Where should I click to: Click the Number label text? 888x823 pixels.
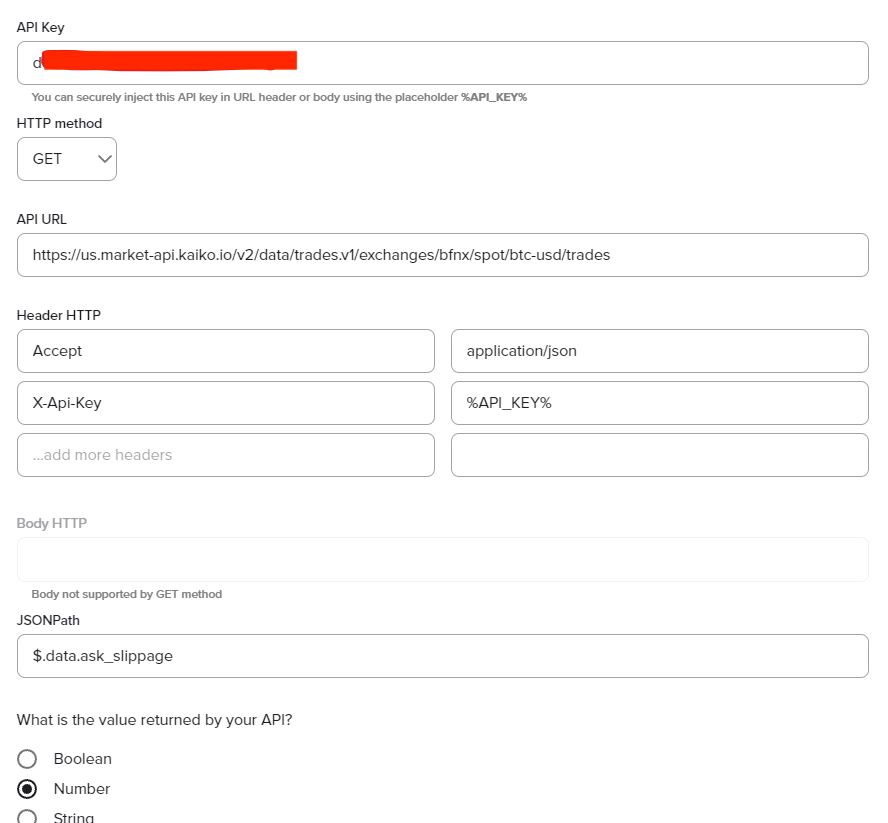82,789
